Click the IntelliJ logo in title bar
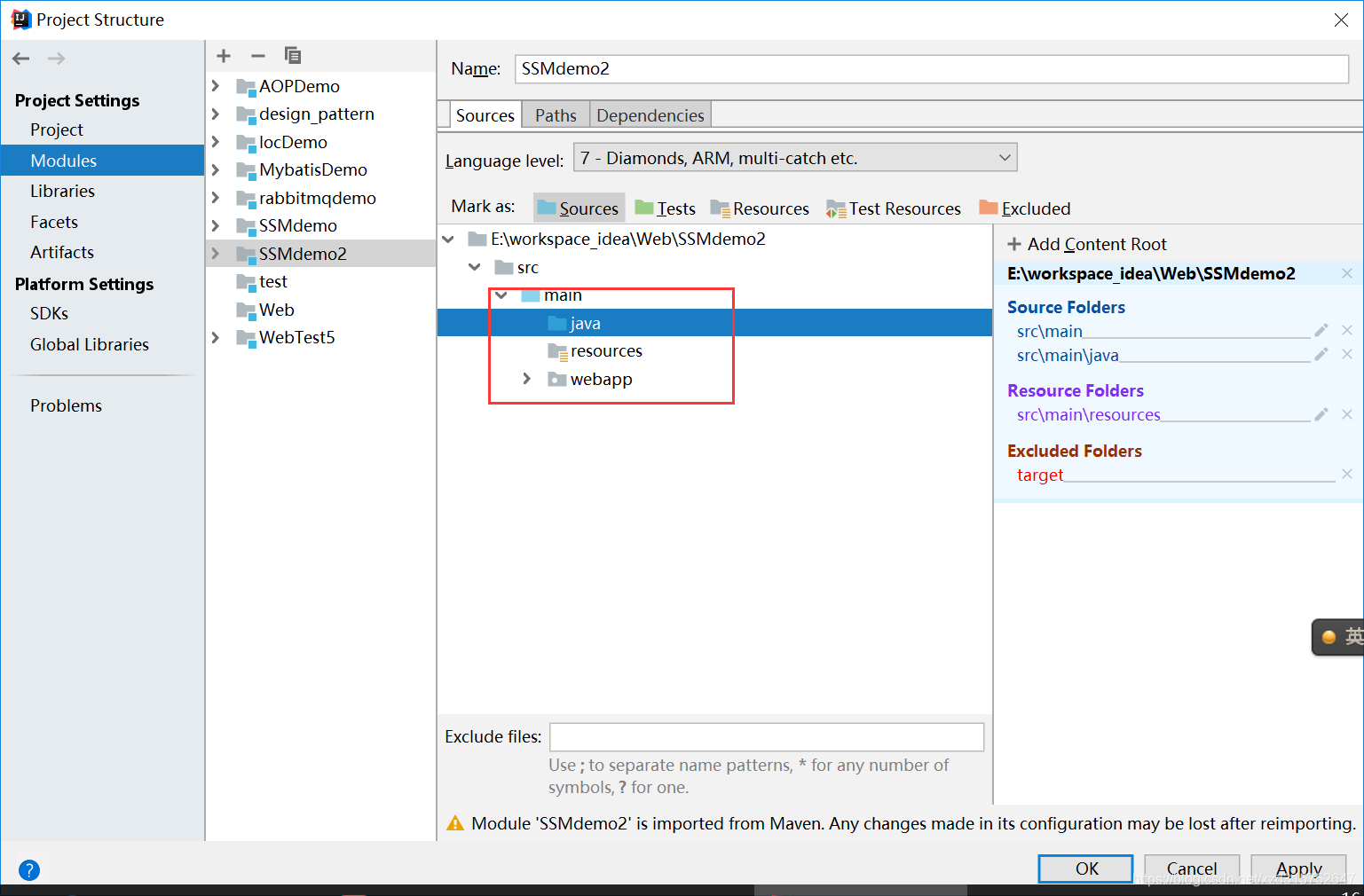Image resolution: width=1364 pixels, height=896 pixels. (x=20, y=20)
